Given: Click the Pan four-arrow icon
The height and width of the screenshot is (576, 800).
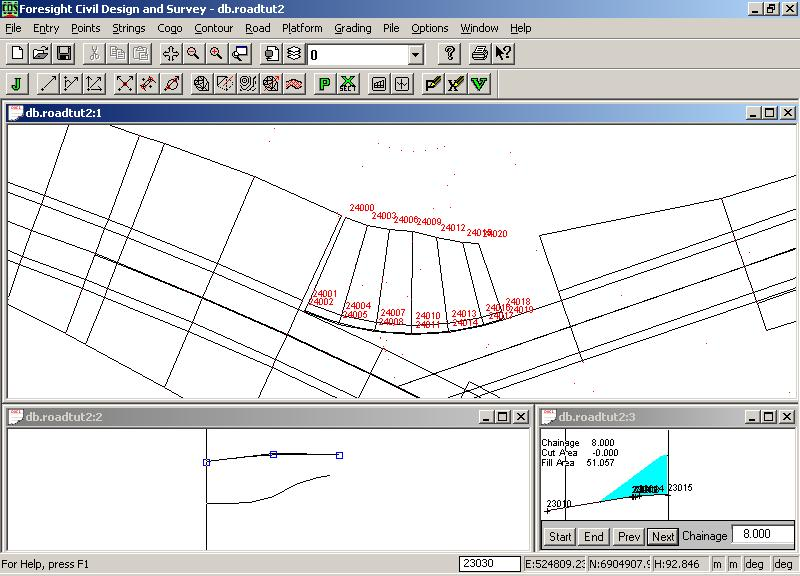Looking at the screenshot, I should pos(171,54).
